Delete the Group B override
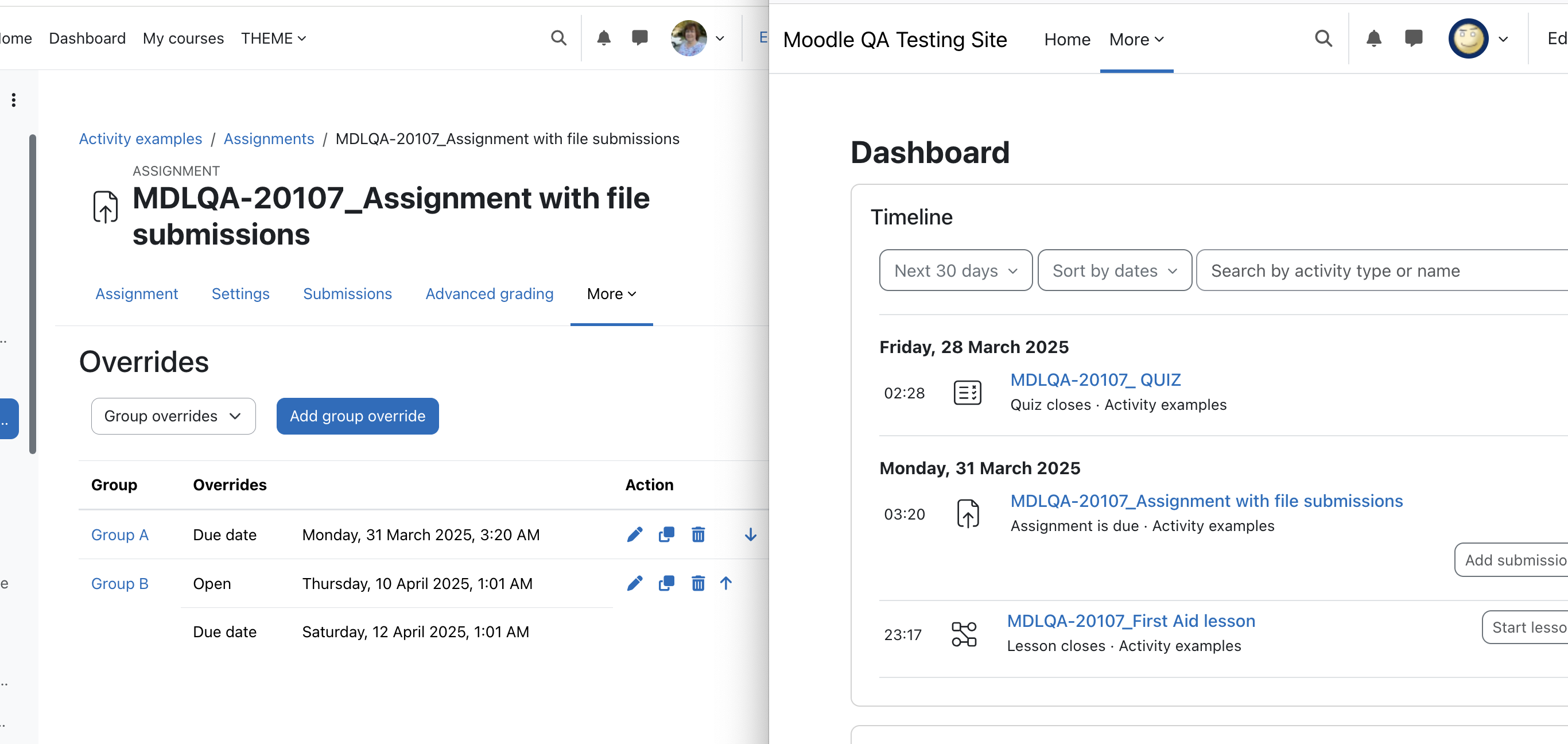The image size is (1568, 744). pos(697,583)
